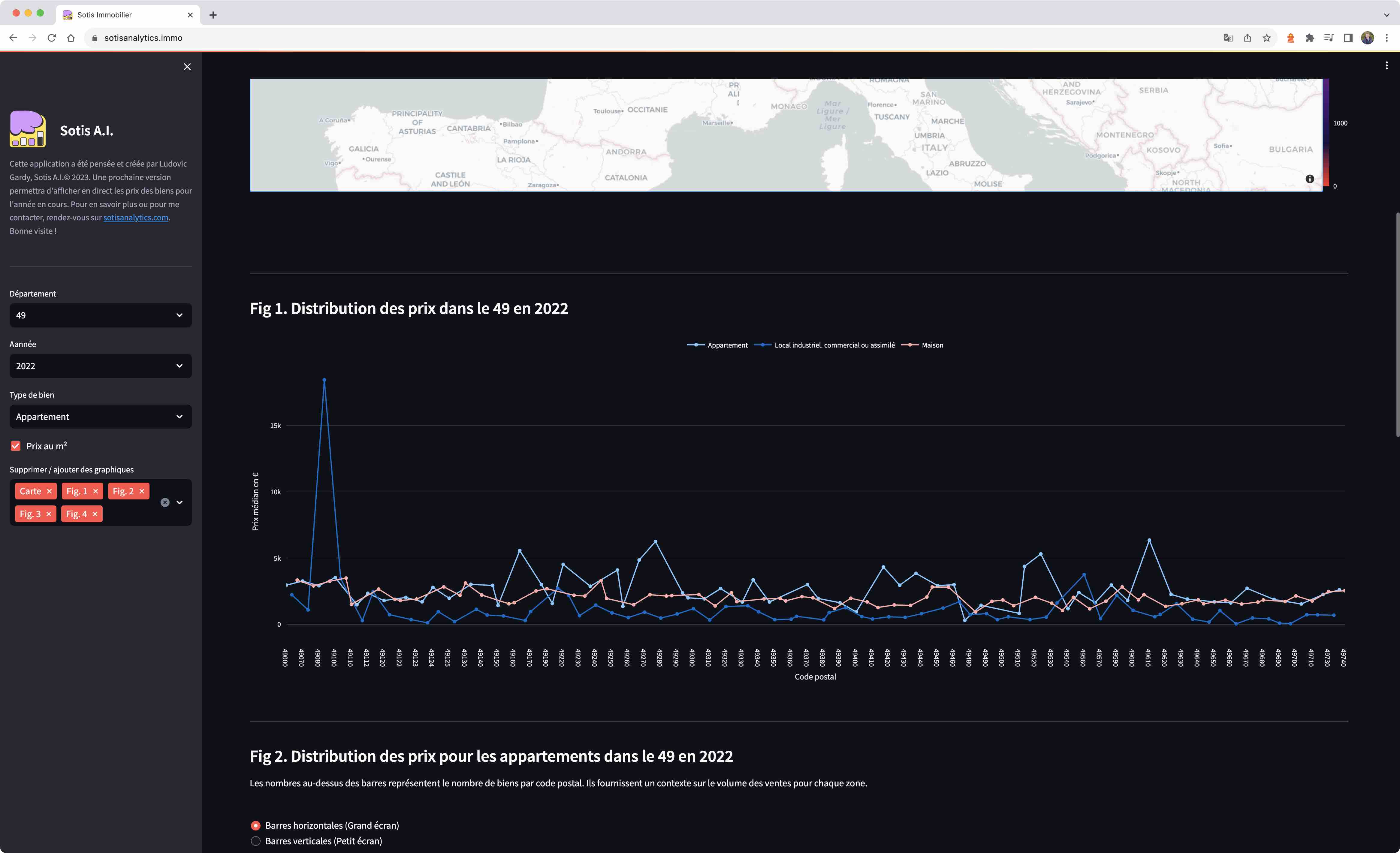Reload the page with the browser refresh icon
1400x853 pixels.
coord(52,38)
